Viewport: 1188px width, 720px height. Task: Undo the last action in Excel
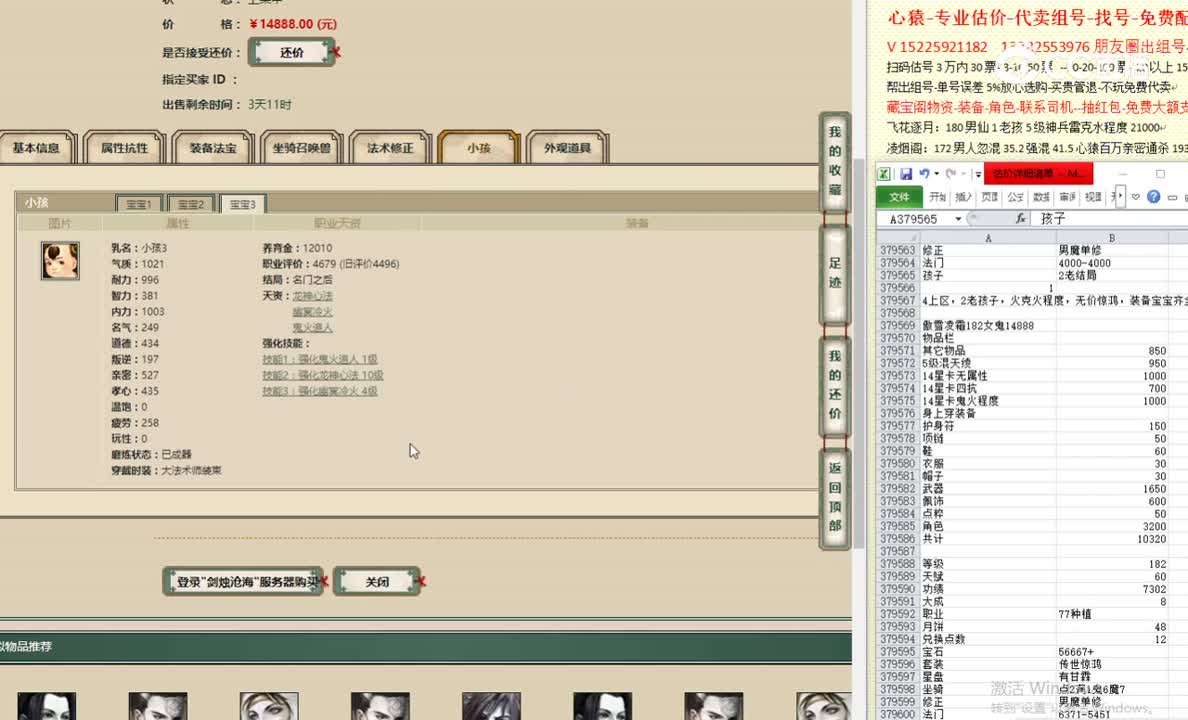tap(924, 174)
